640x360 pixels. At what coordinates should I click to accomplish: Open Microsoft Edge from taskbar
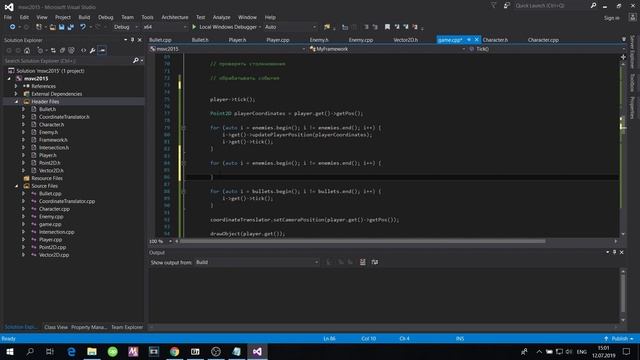[x=71, y=351]
